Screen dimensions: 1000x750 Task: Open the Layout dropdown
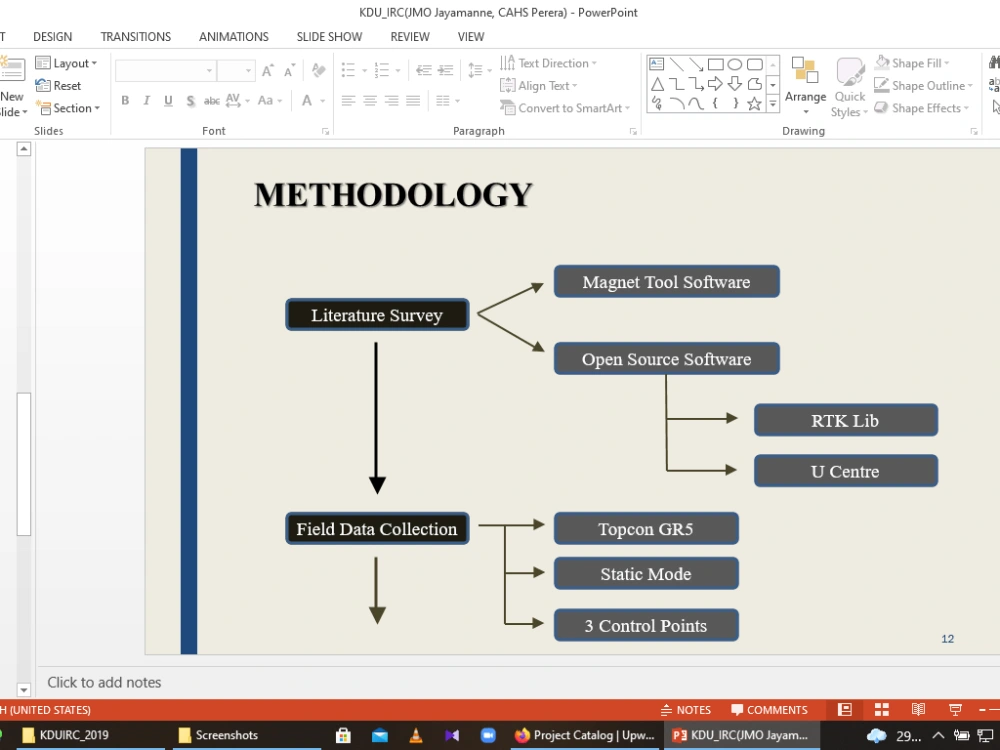pyautogui.click(x=66, y=63)
